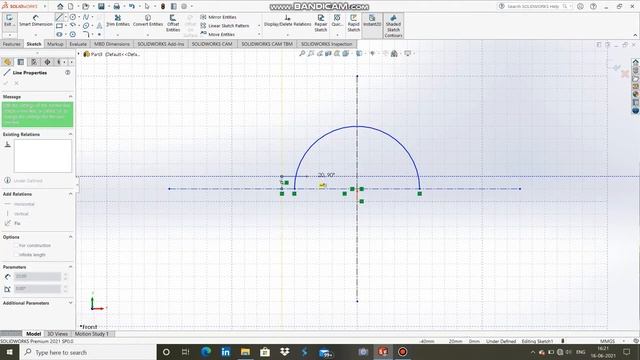The image size is (640, 360).
Task: Open the SOLIDWORKS Add-Ins tab
Action: (x=160, y=44)
